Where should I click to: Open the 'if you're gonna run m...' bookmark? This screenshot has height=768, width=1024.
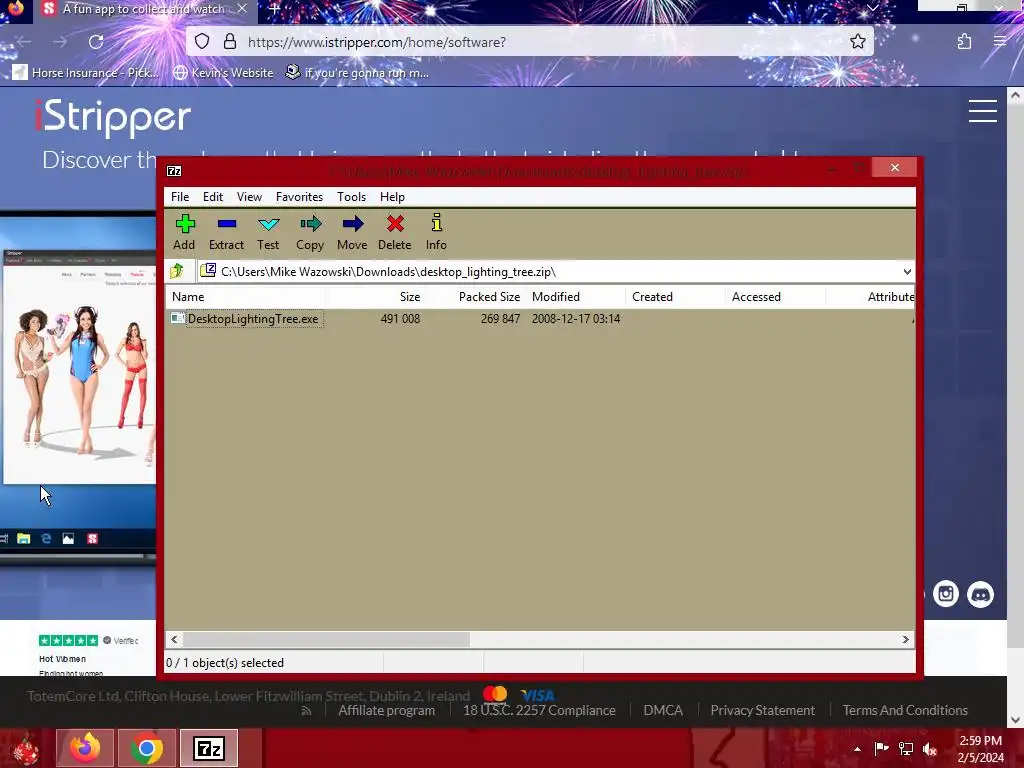coord(357,72)
